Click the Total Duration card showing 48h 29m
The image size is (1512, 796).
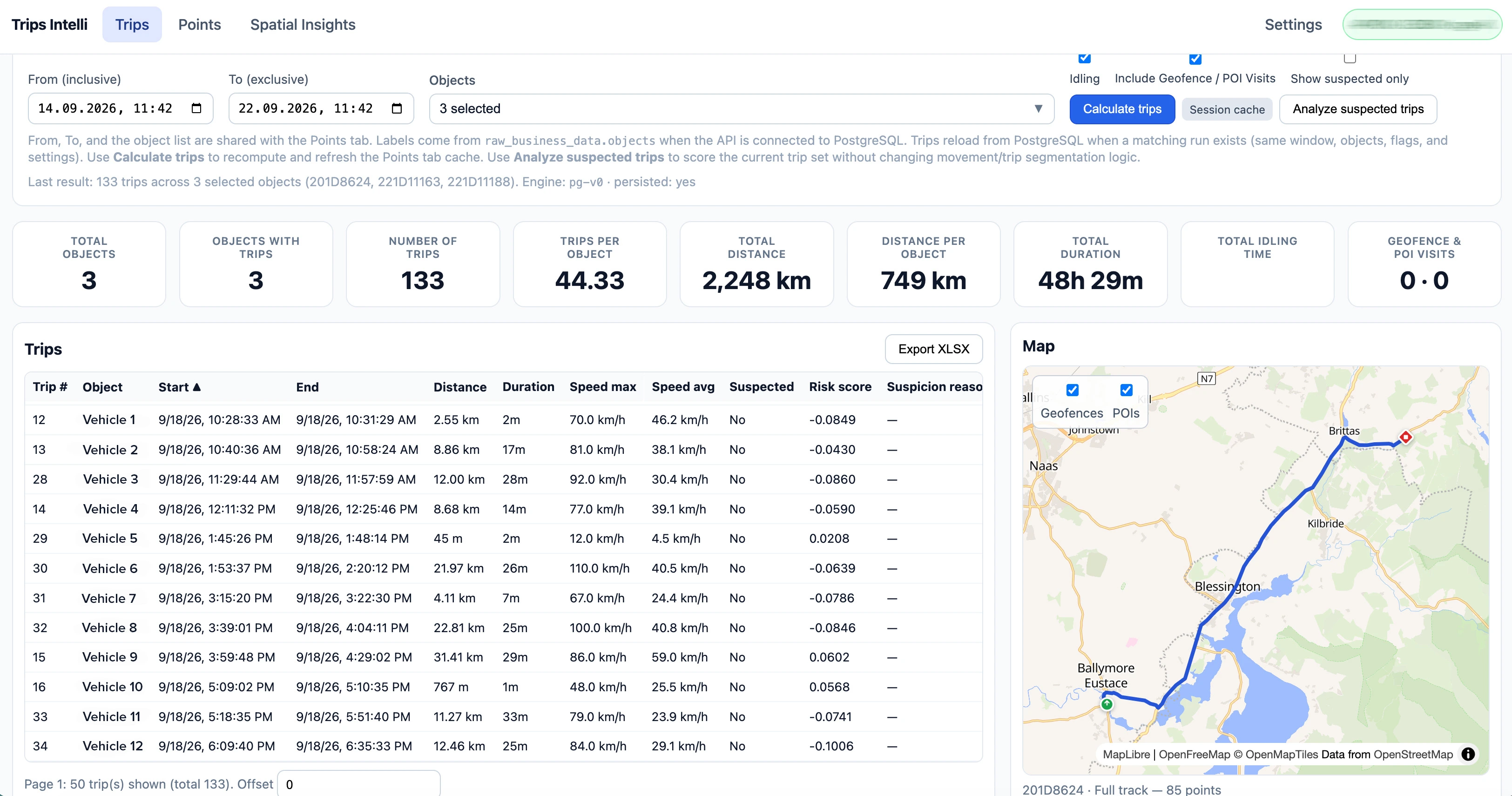tap(1090, 264)
